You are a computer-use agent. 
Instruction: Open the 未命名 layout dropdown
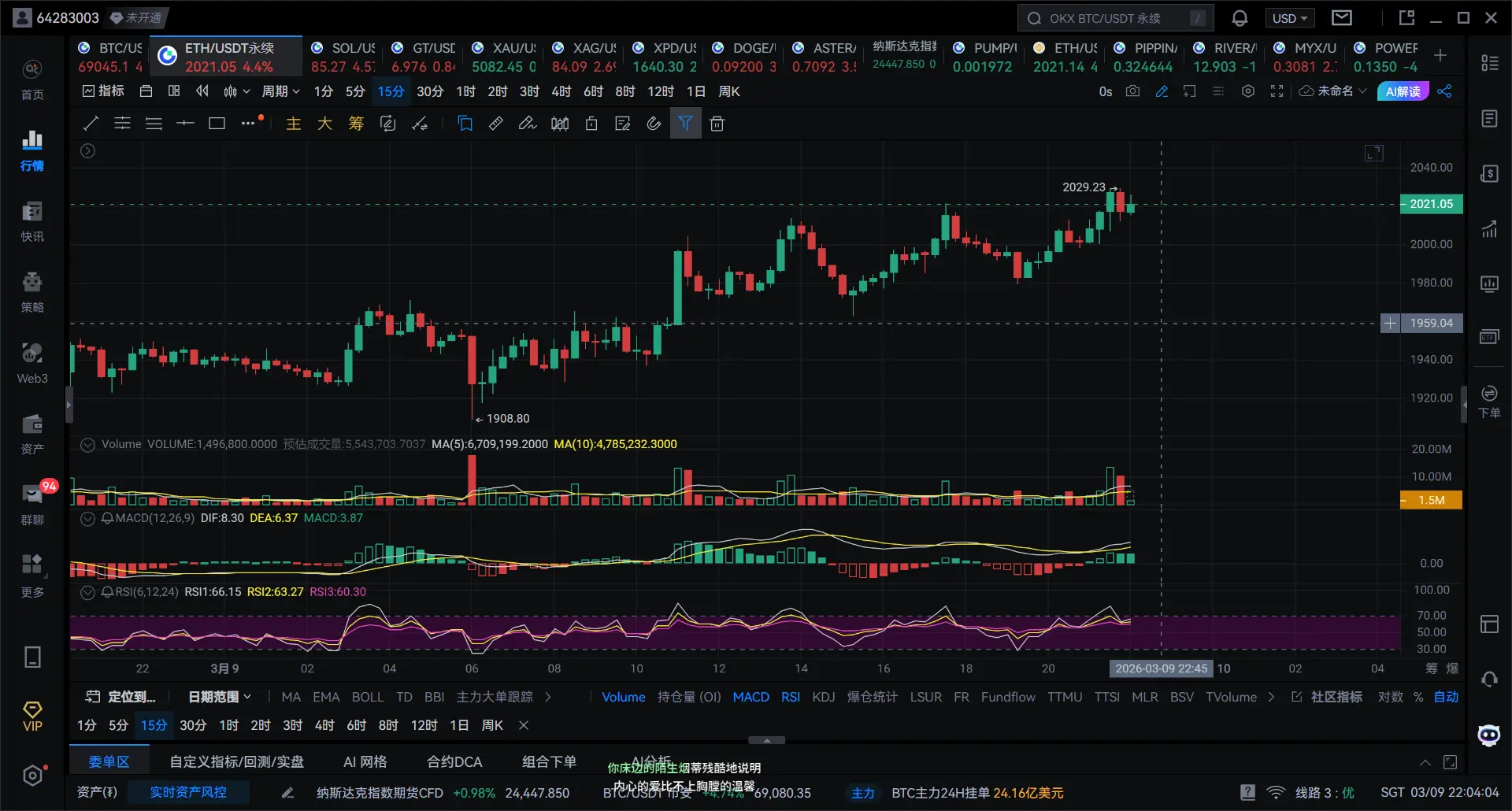(1332, 91)
